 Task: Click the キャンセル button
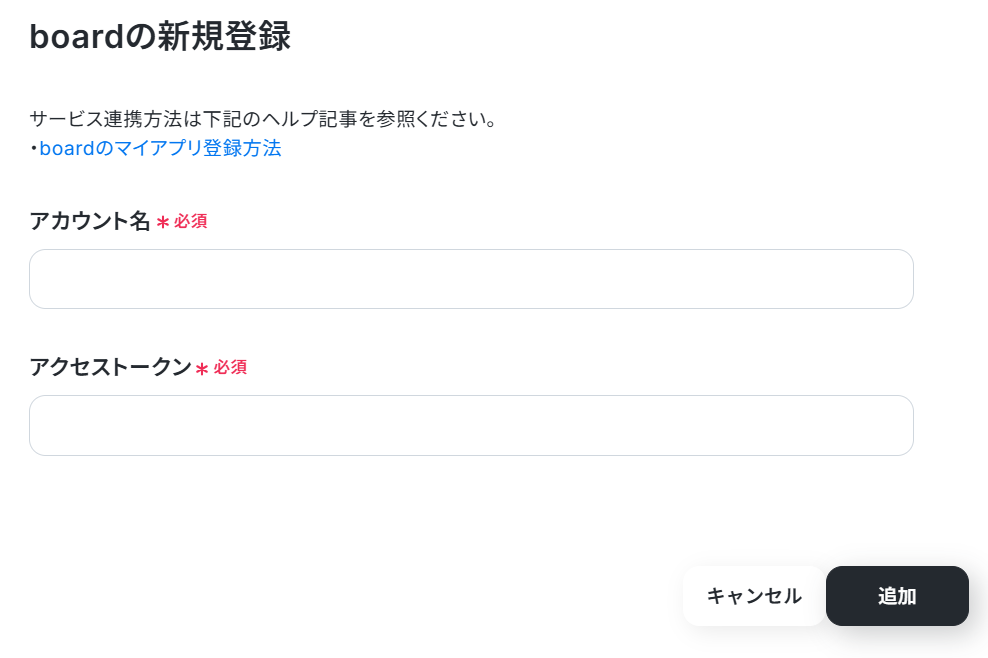pyautogui.click(x=754, y=596)
